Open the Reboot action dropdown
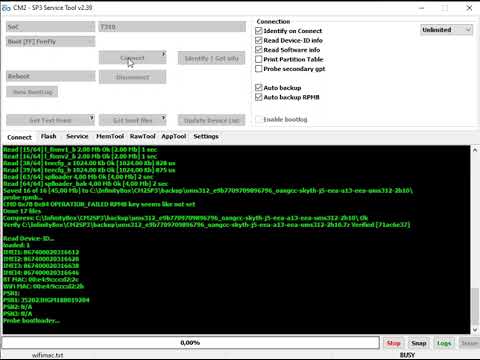 51,76
